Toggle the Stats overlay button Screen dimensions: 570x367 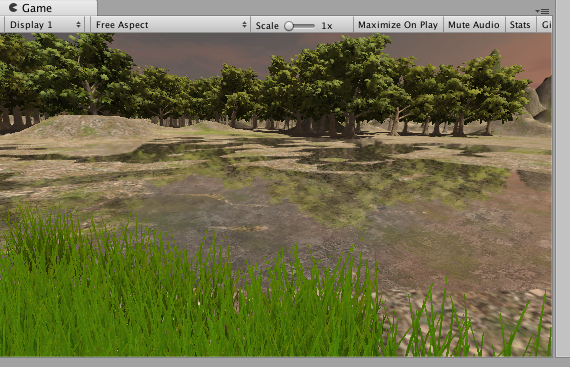pos(520,25)
